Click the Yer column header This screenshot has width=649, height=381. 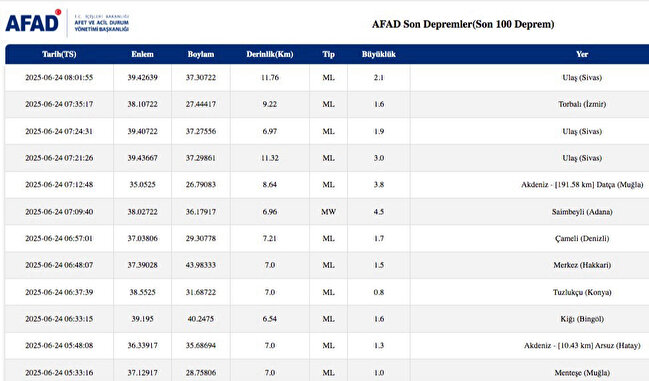[x=582, y=54]
